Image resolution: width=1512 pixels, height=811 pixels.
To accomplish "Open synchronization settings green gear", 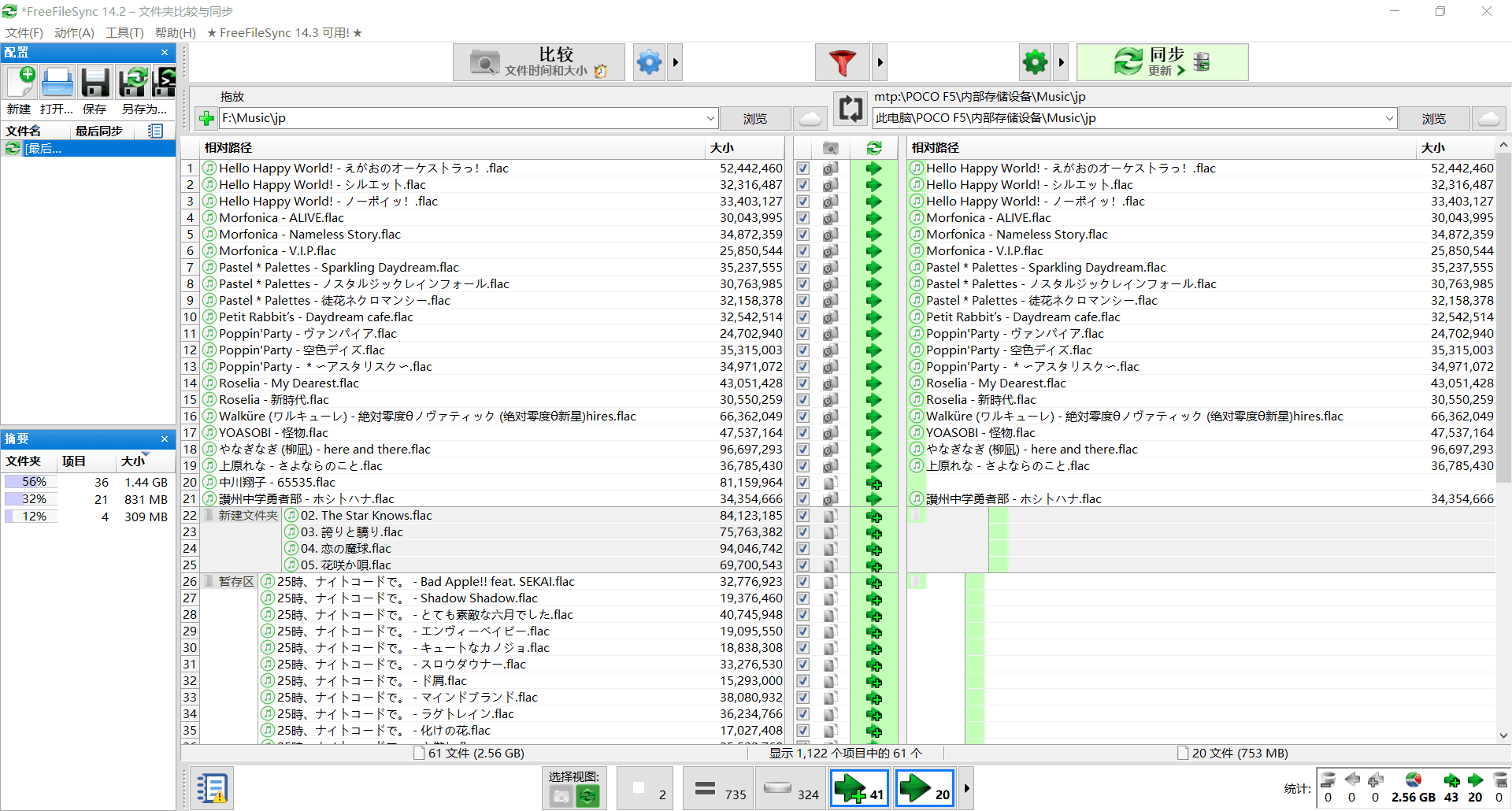I will 1035,61.
